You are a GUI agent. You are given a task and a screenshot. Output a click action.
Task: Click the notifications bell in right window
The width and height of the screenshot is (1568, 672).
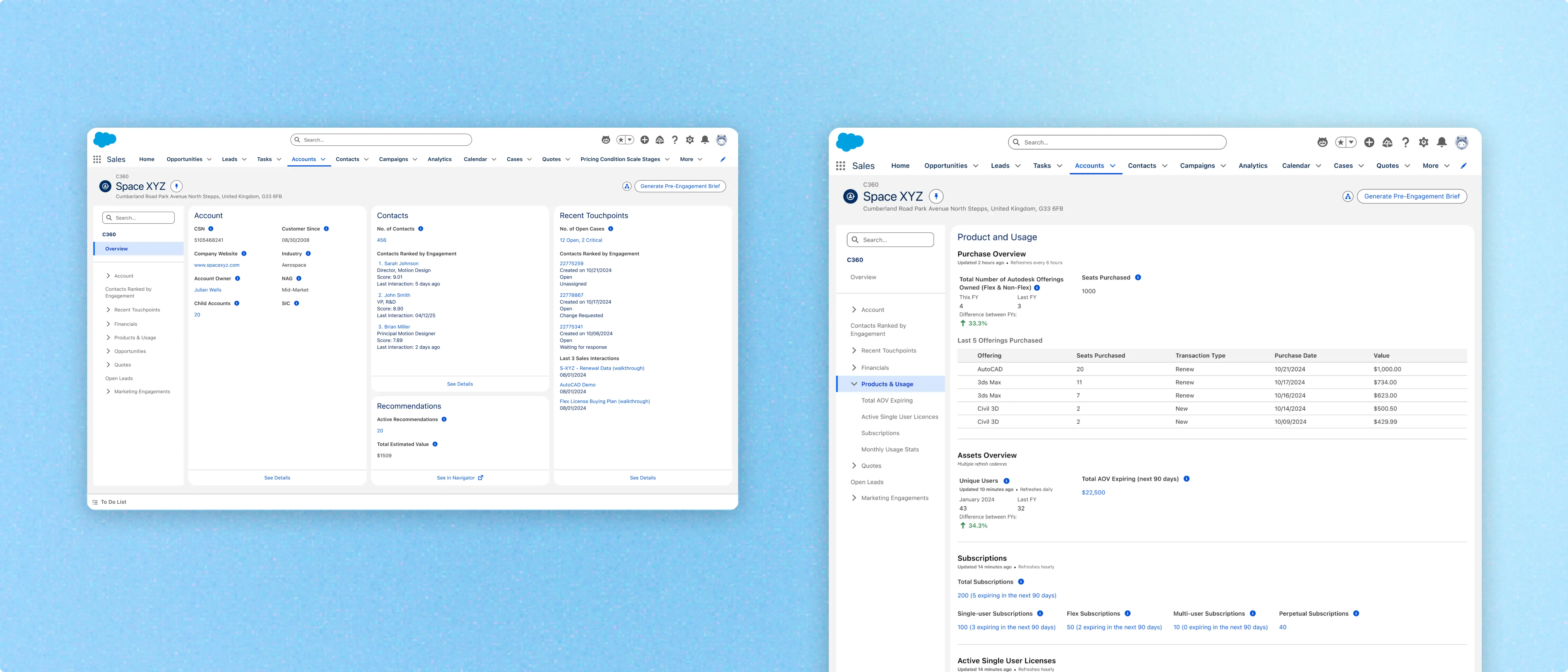[1441, 143]
